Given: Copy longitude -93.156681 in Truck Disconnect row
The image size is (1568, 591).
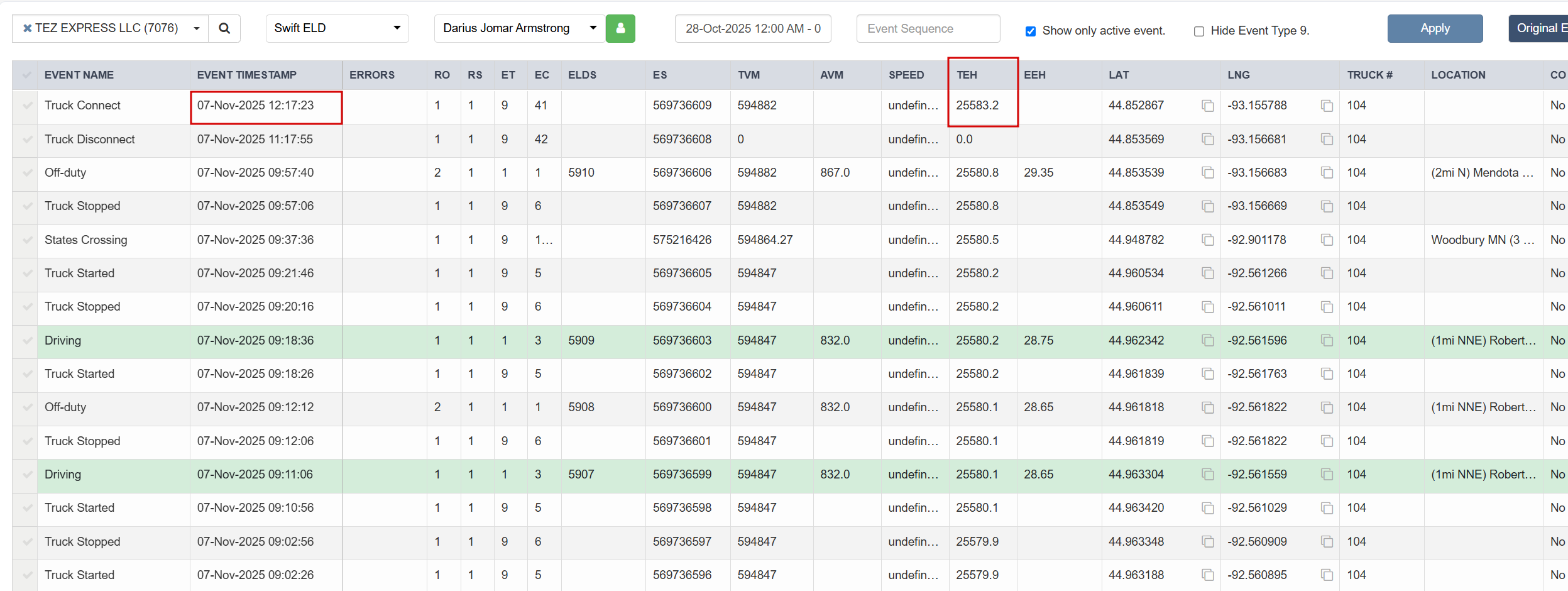Looking at the screenshot, I should [1327, 139].
